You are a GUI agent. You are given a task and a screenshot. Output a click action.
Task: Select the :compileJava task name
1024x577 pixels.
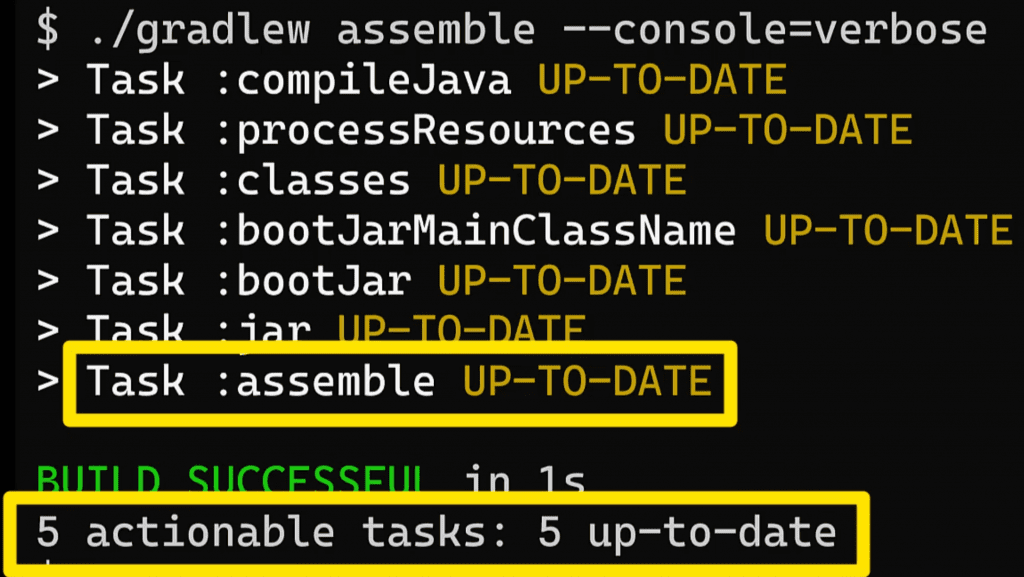(362, 80)
